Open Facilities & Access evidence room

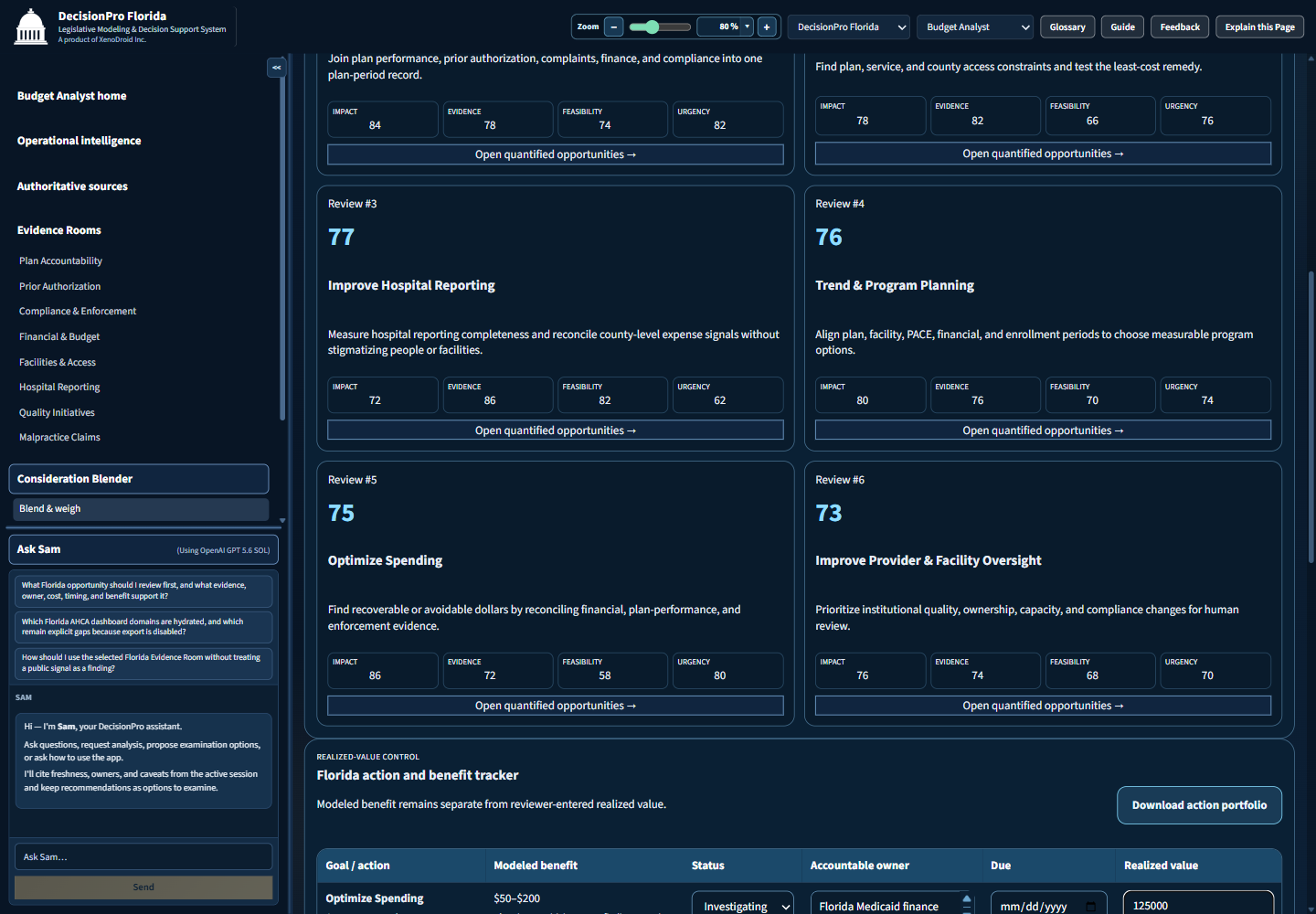[x=58, y=363]
